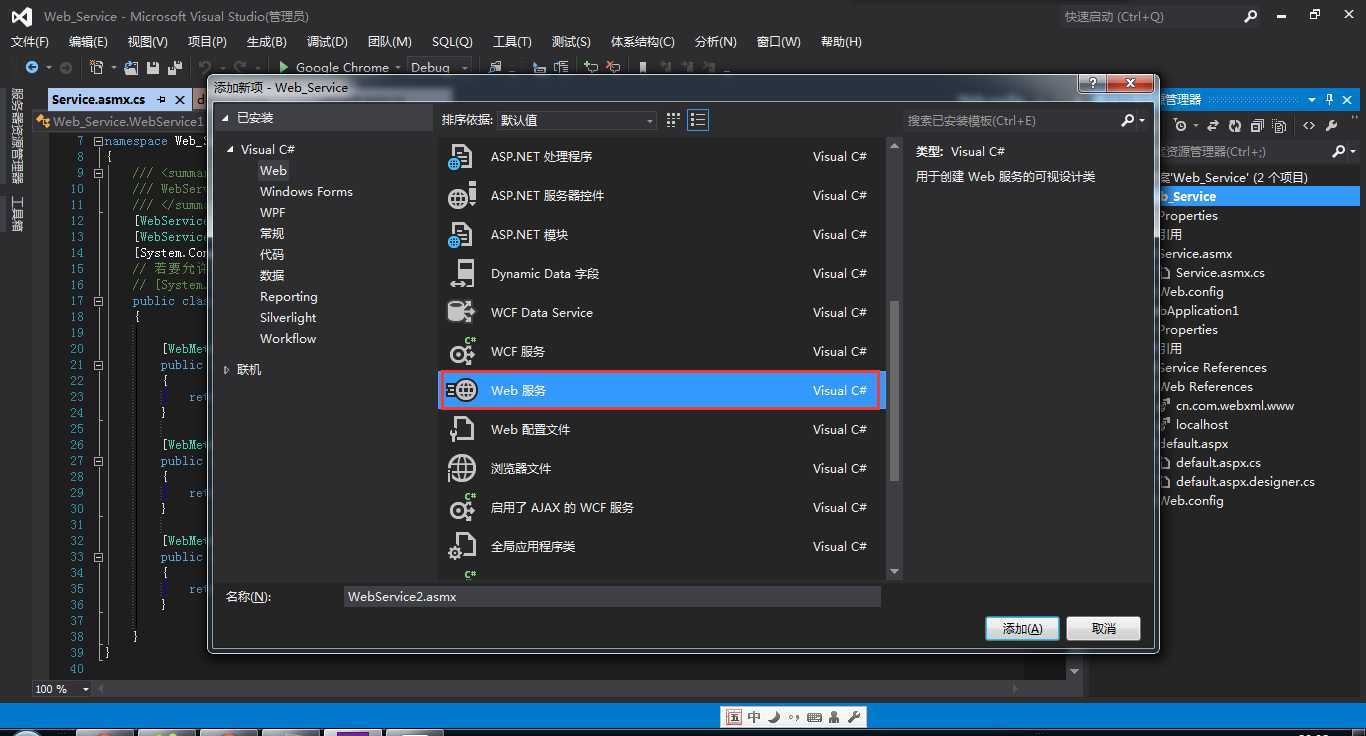Screen dimensions: 1366x736
Task: Select the 全局应用程序类 template icon
Action: tap(461, 547)
